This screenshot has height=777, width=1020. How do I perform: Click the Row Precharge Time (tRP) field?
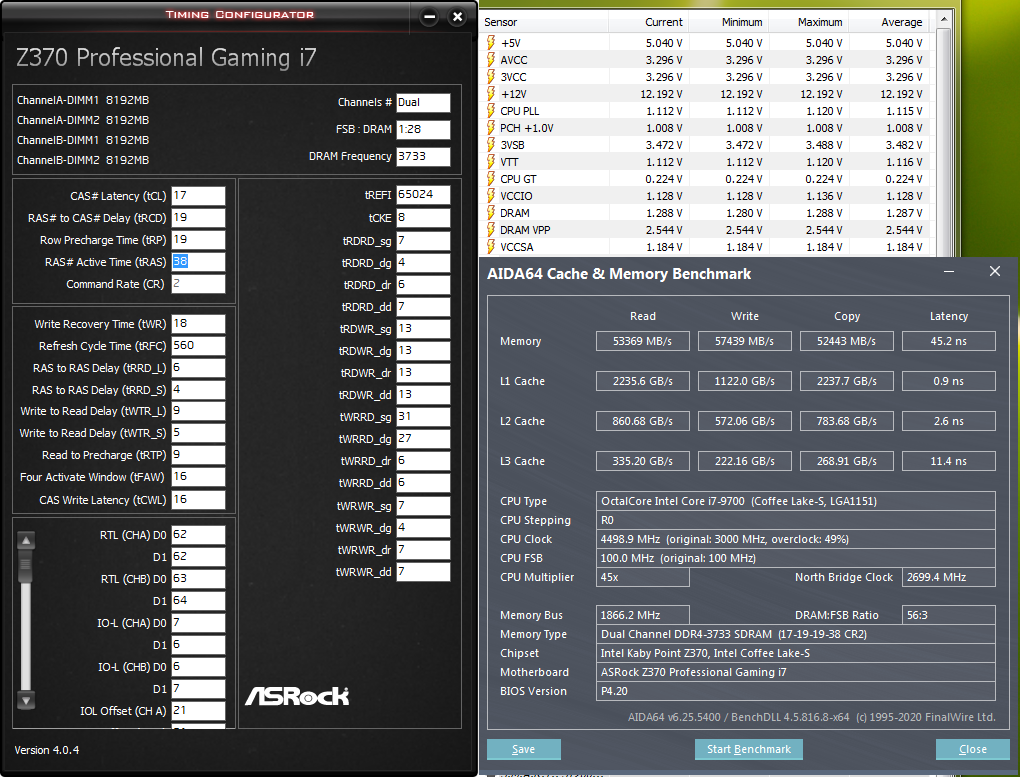(198, 239)
